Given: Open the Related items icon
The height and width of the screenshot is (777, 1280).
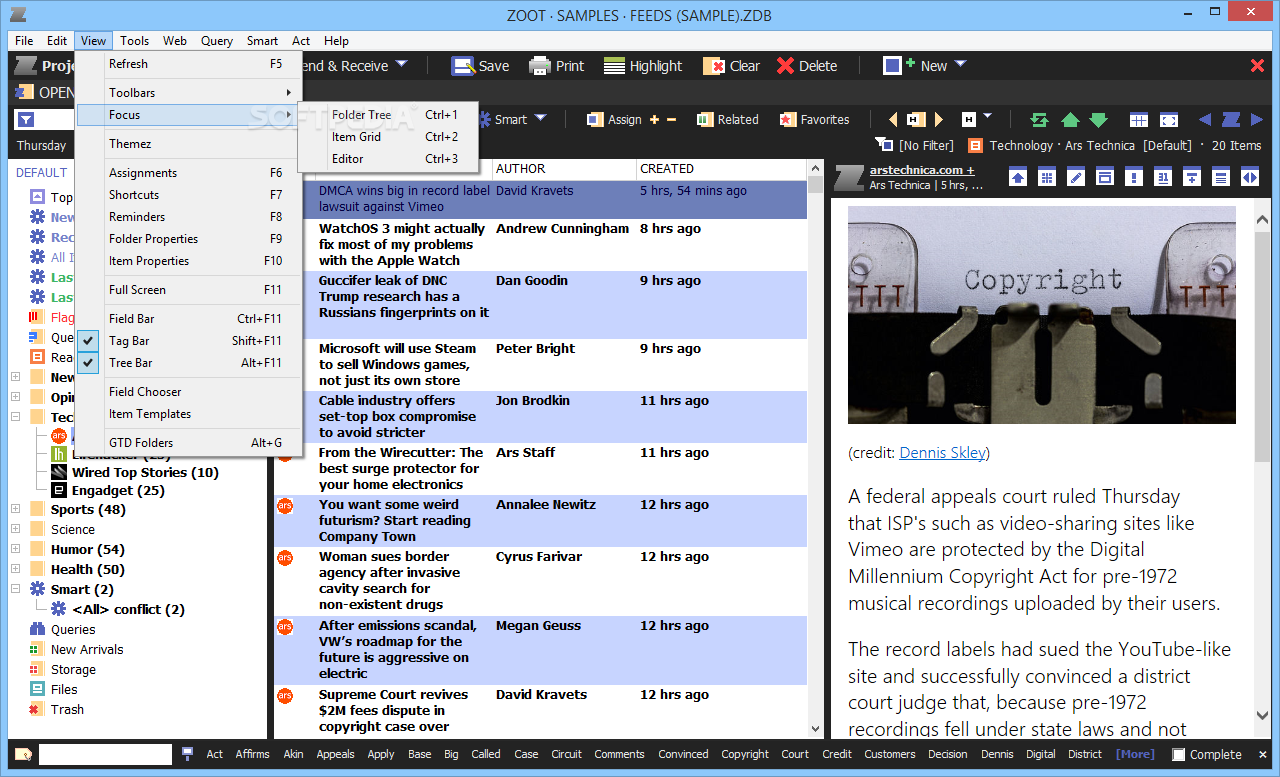Looking at the screenshot, I should point(705,119).
